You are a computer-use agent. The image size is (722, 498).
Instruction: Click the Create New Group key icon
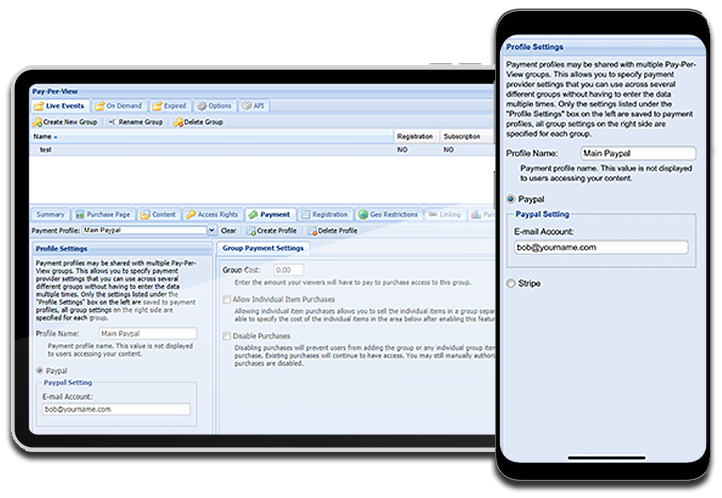37,122
